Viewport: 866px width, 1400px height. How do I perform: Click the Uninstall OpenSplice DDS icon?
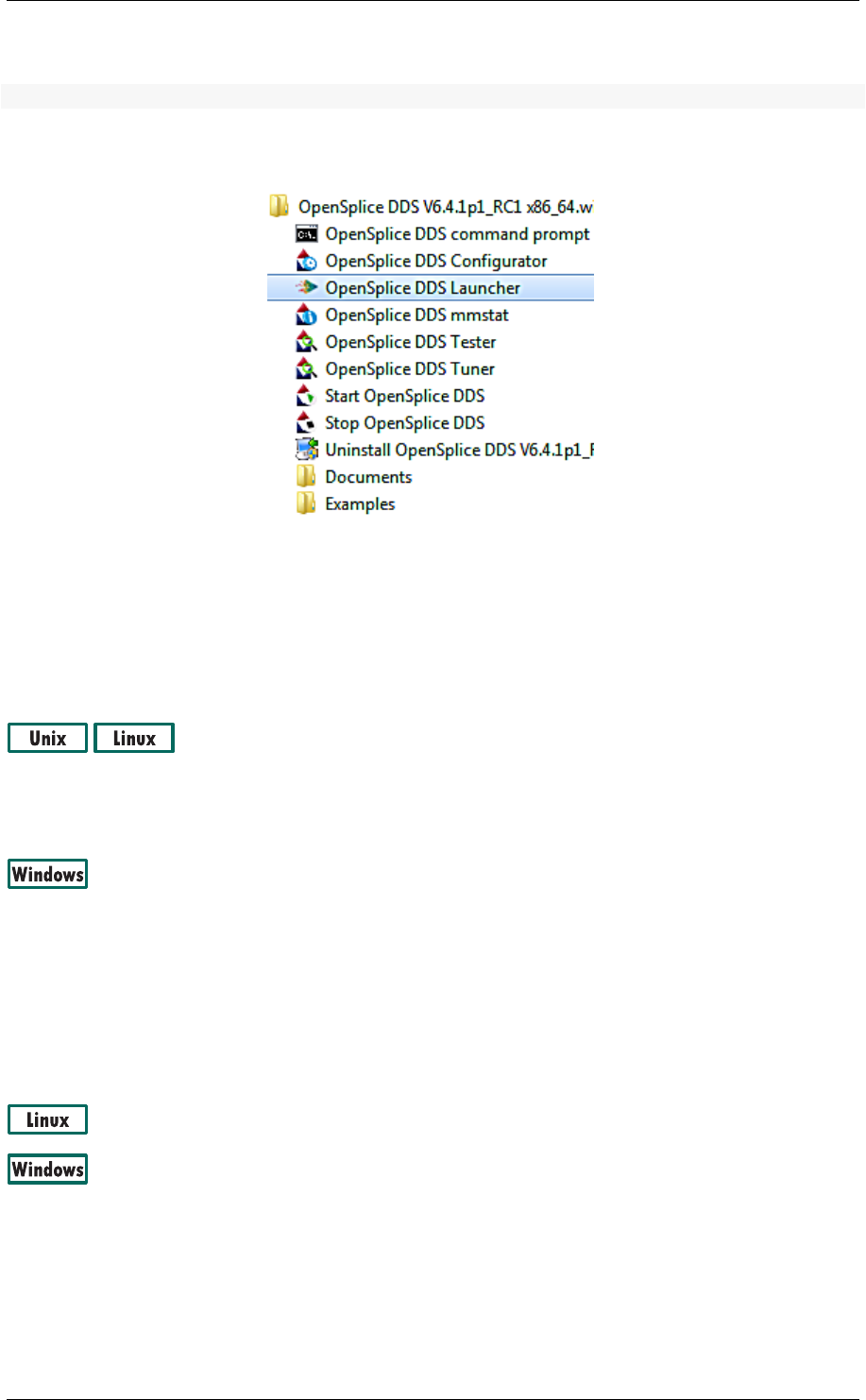tap(306, 450)
